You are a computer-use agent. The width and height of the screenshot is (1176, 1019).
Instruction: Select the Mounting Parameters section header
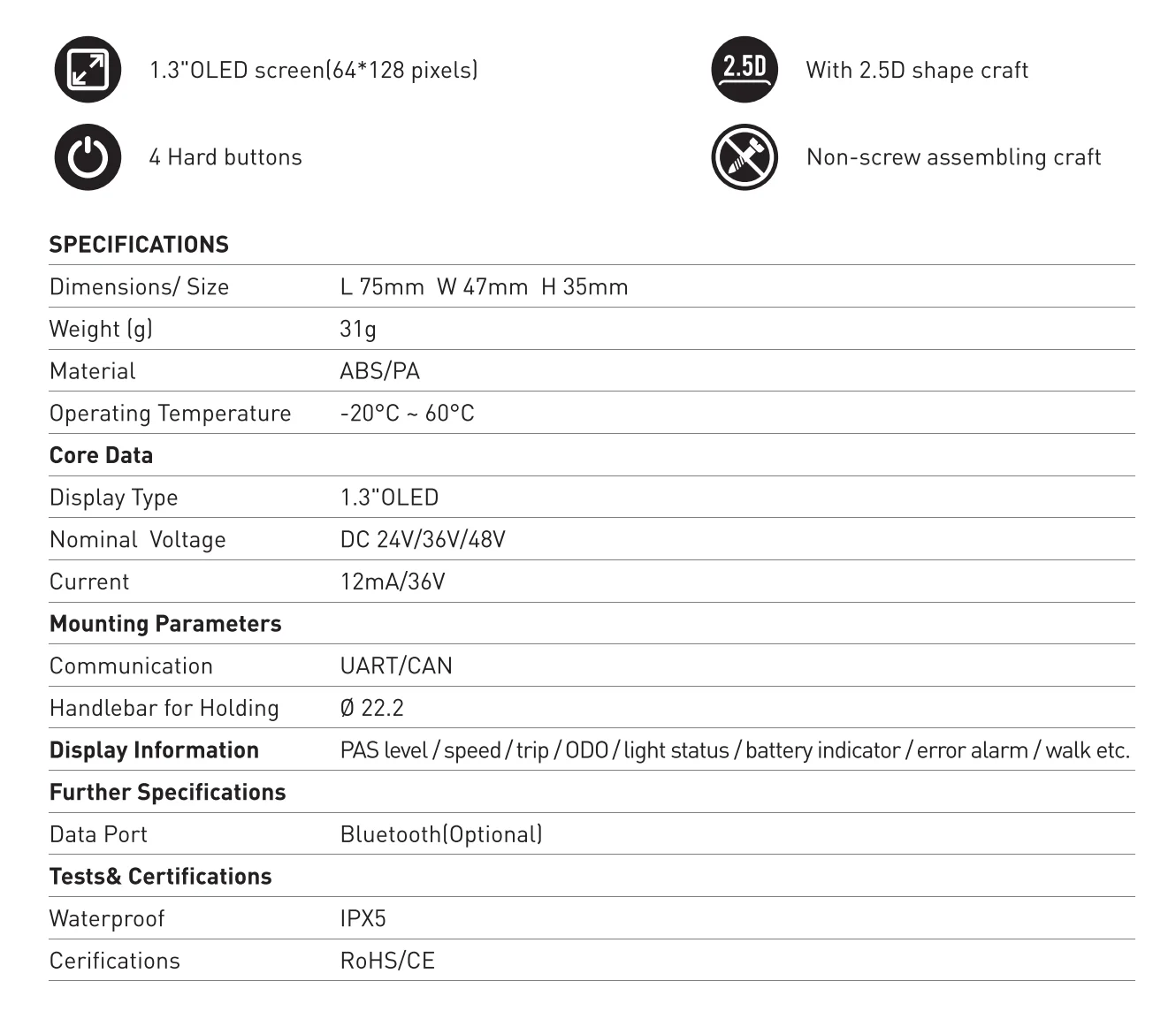tap(165, 624)
